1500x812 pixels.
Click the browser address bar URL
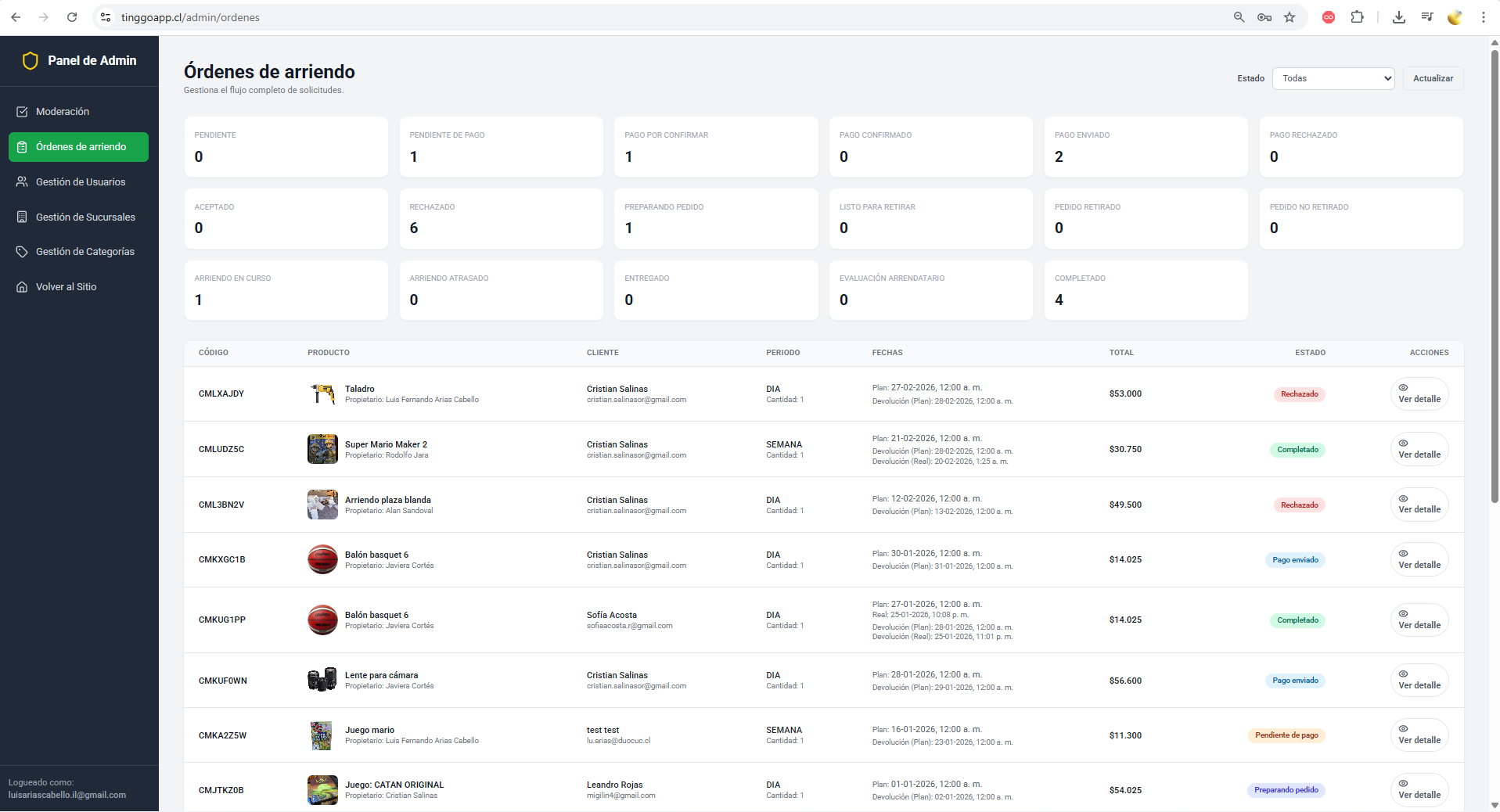tap(190, 17)
